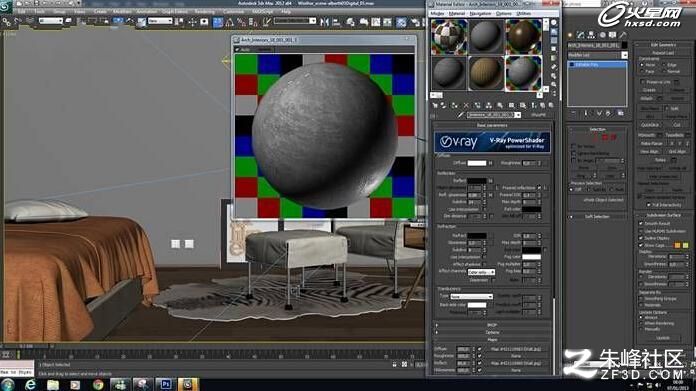Click the Diffuse map slot button
The height and width of the screenshot is (391, 696).
point(516,349)
